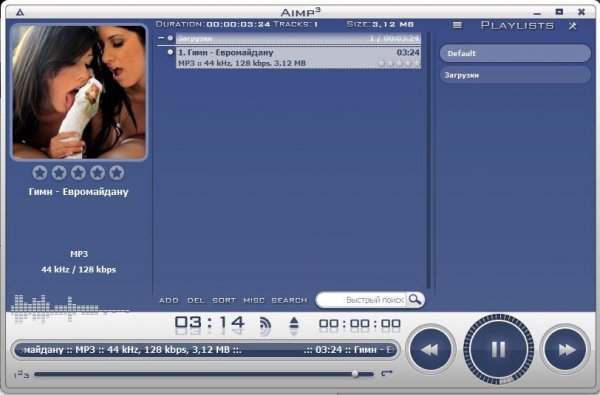Maximize the AIMP window

[x=559, y=12]
